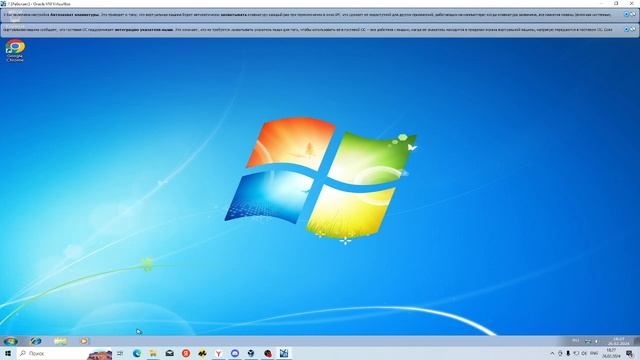Click the host taskbar search box
Viewport: 640px width, 360px height.
pyautogui.click(x=65, y=353)
